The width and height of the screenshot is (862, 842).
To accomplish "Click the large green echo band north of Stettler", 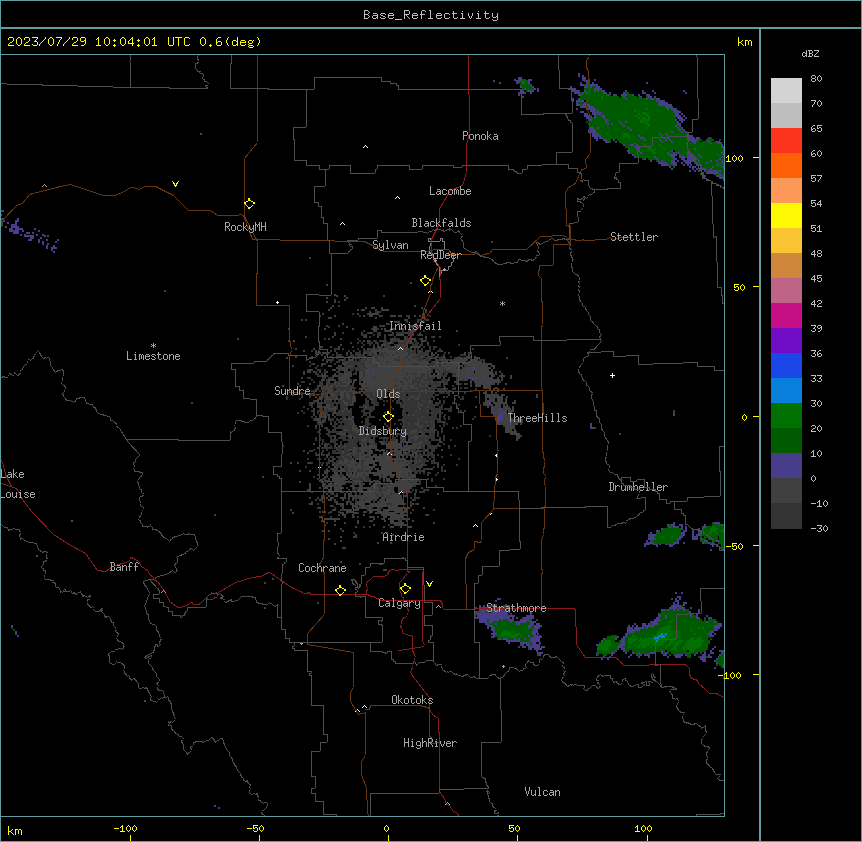I will tap(643, 122).
